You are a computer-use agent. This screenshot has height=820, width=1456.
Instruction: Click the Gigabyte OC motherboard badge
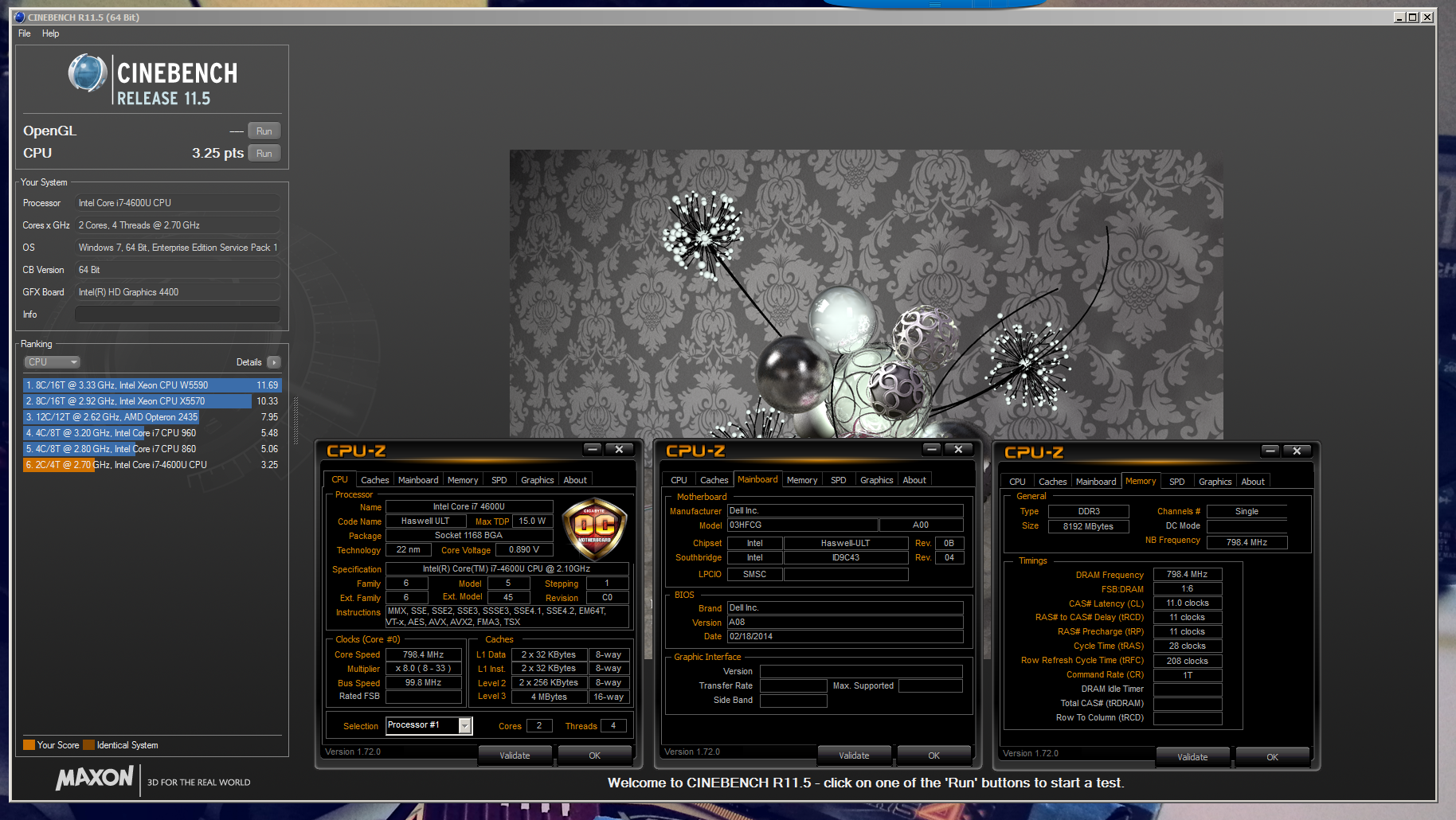[595, 529]
